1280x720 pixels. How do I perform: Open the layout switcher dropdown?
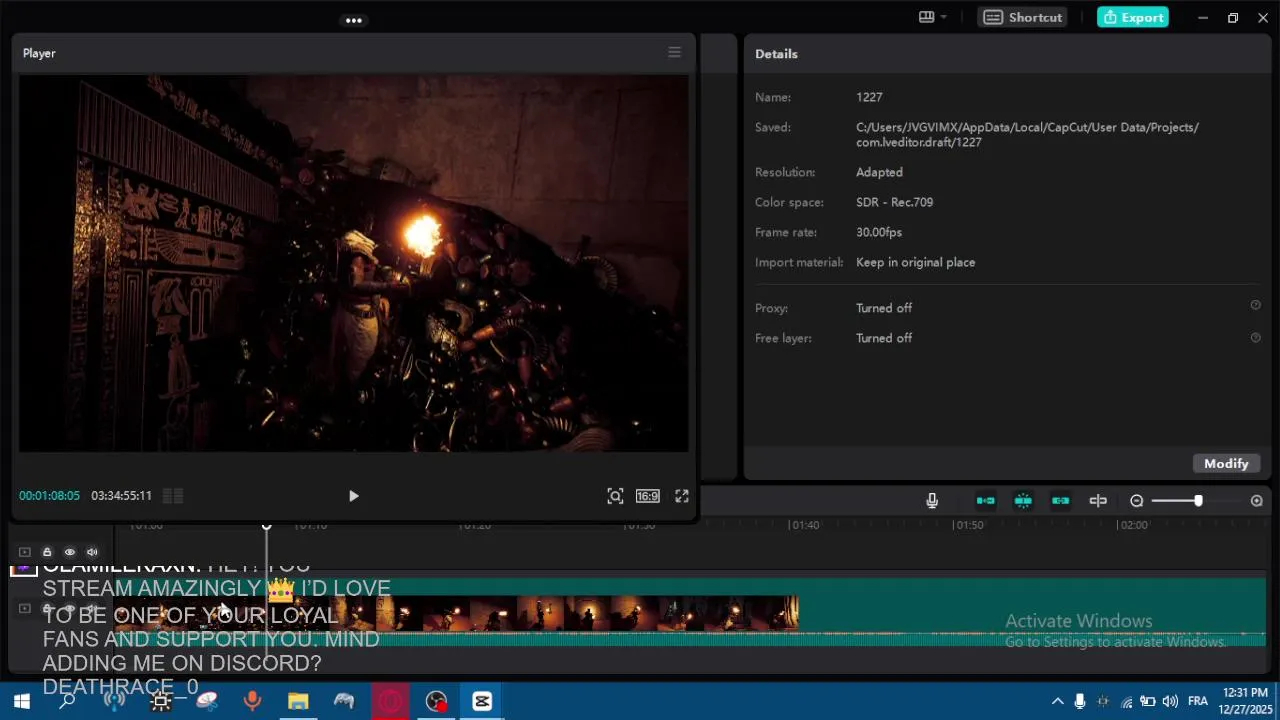pyautogui.click(x=932, y=17)
